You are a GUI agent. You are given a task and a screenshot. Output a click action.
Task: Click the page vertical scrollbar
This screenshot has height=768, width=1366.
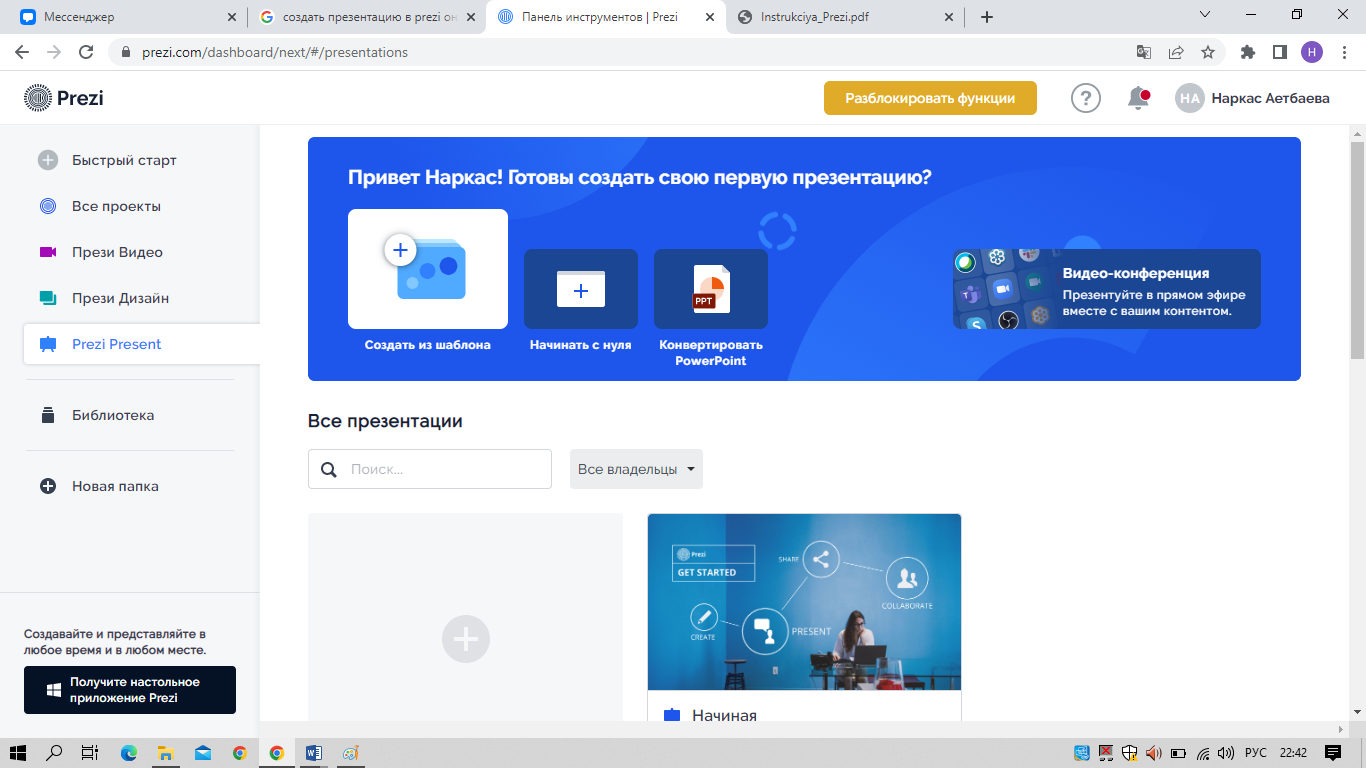tap(1357, 249)
